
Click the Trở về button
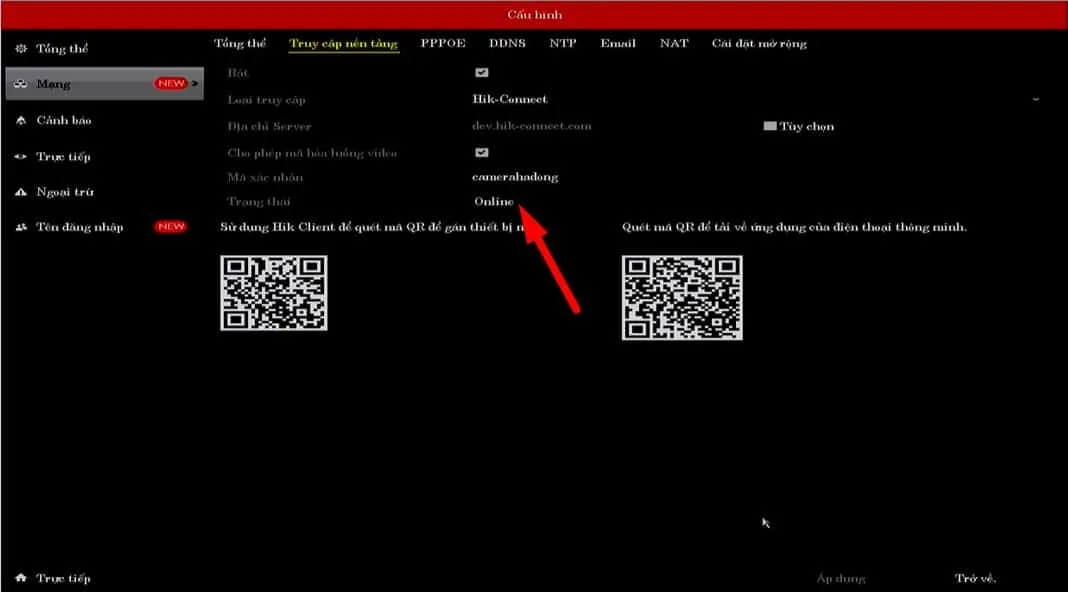point(975,578)
